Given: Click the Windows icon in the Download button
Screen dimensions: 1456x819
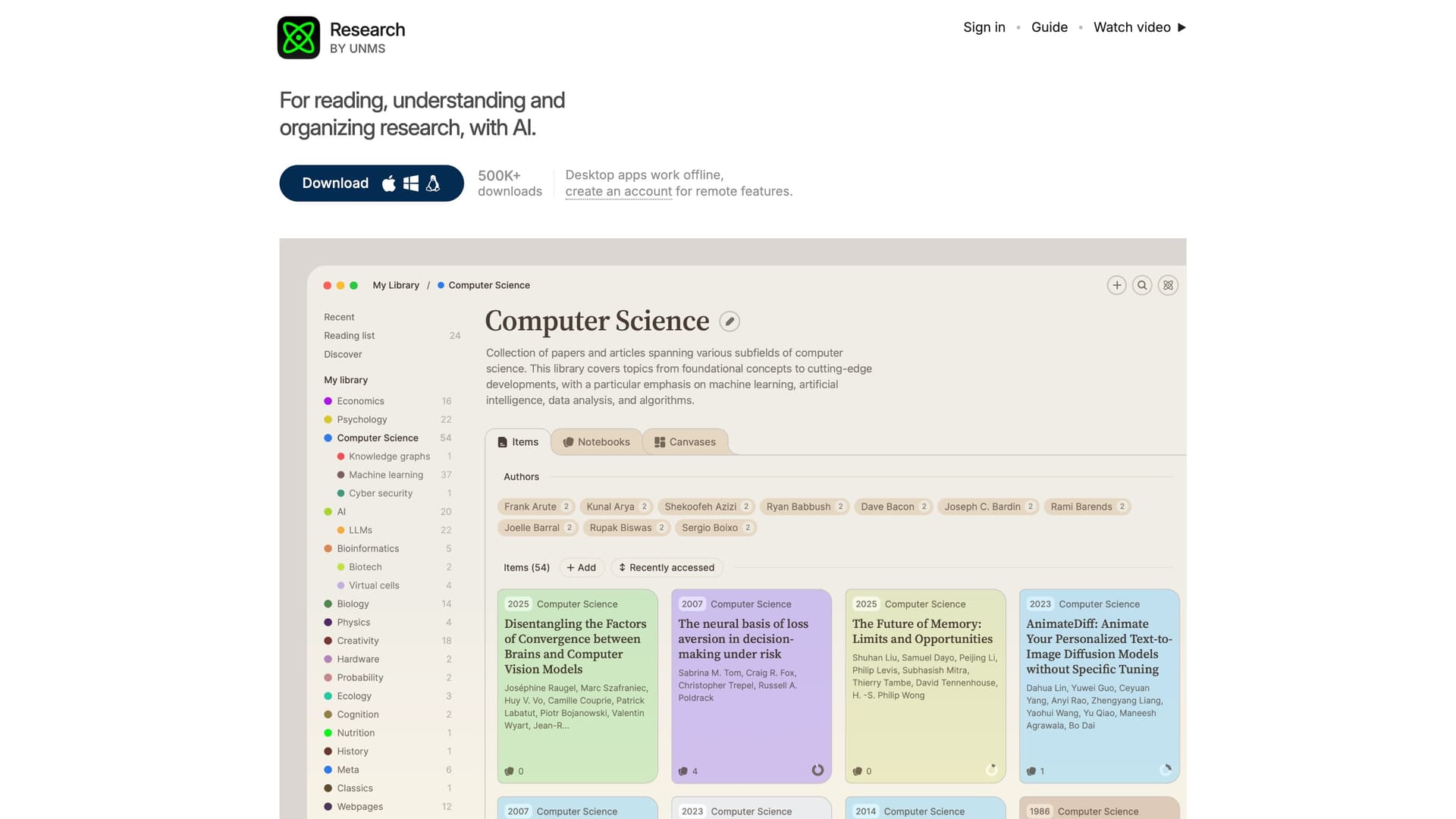Looking at the screenshot, I should (411, 184).
